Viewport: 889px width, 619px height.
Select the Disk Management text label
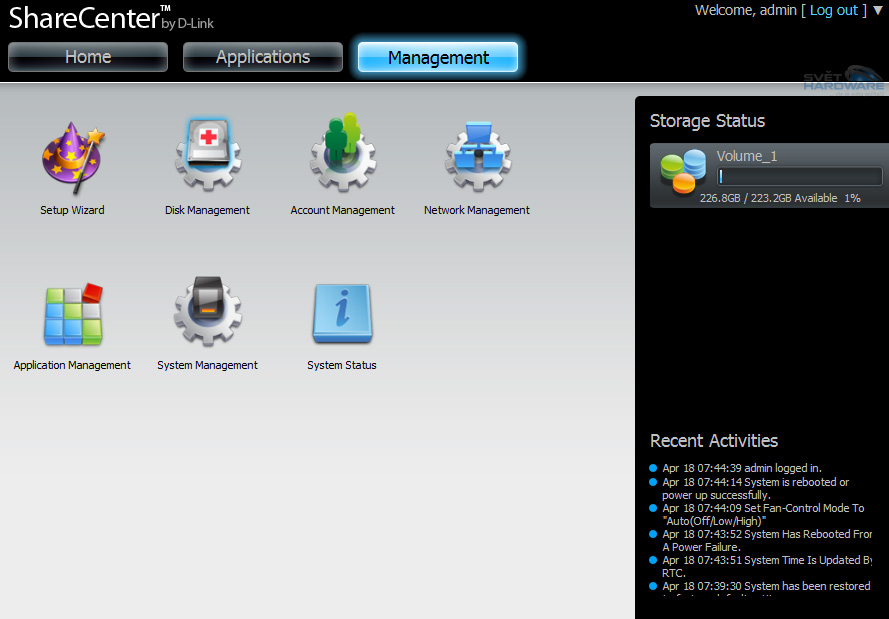coord(207,211)
